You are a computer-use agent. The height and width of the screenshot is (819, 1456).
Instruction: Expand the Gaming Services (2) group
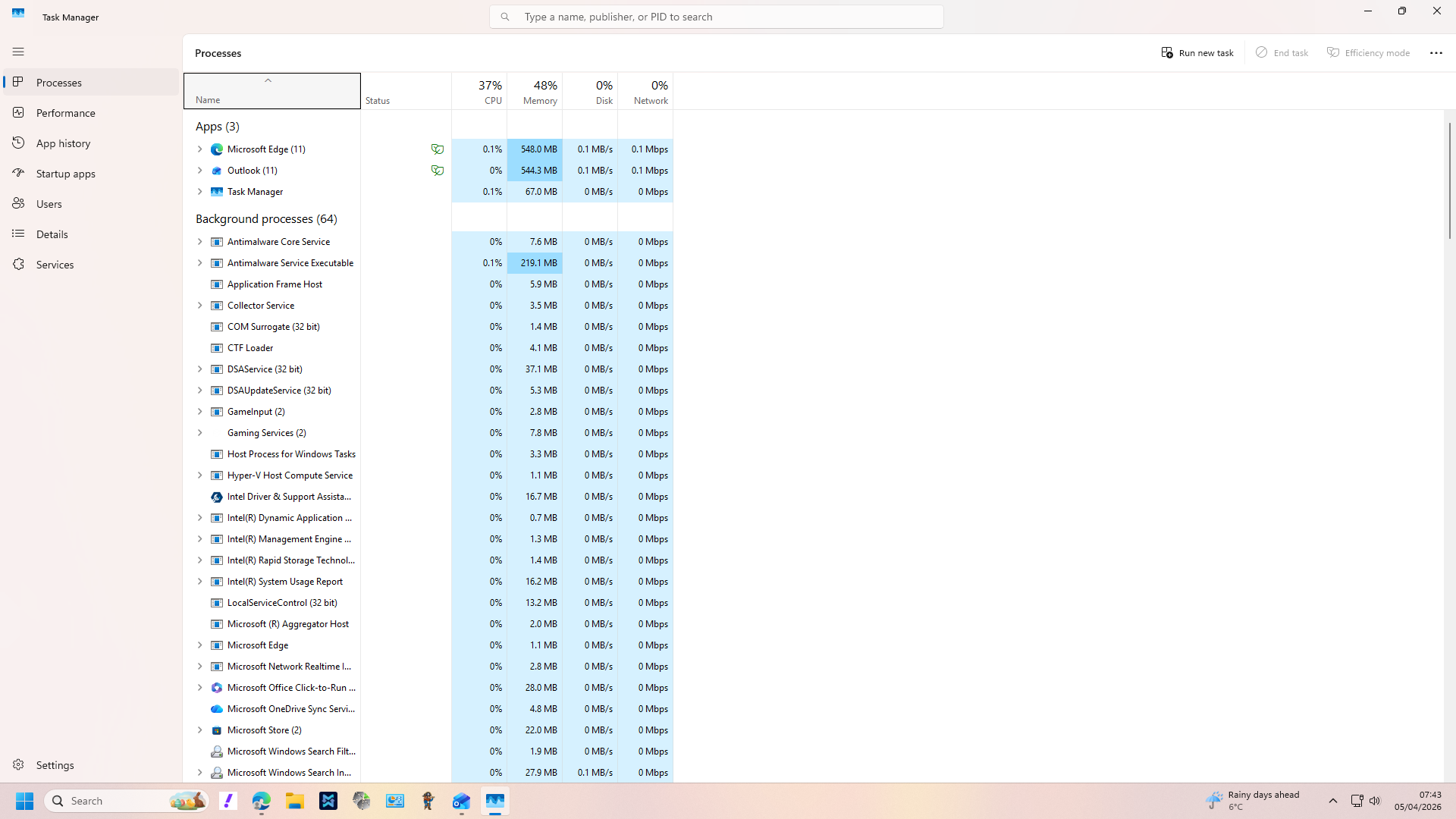pos(199,433)
